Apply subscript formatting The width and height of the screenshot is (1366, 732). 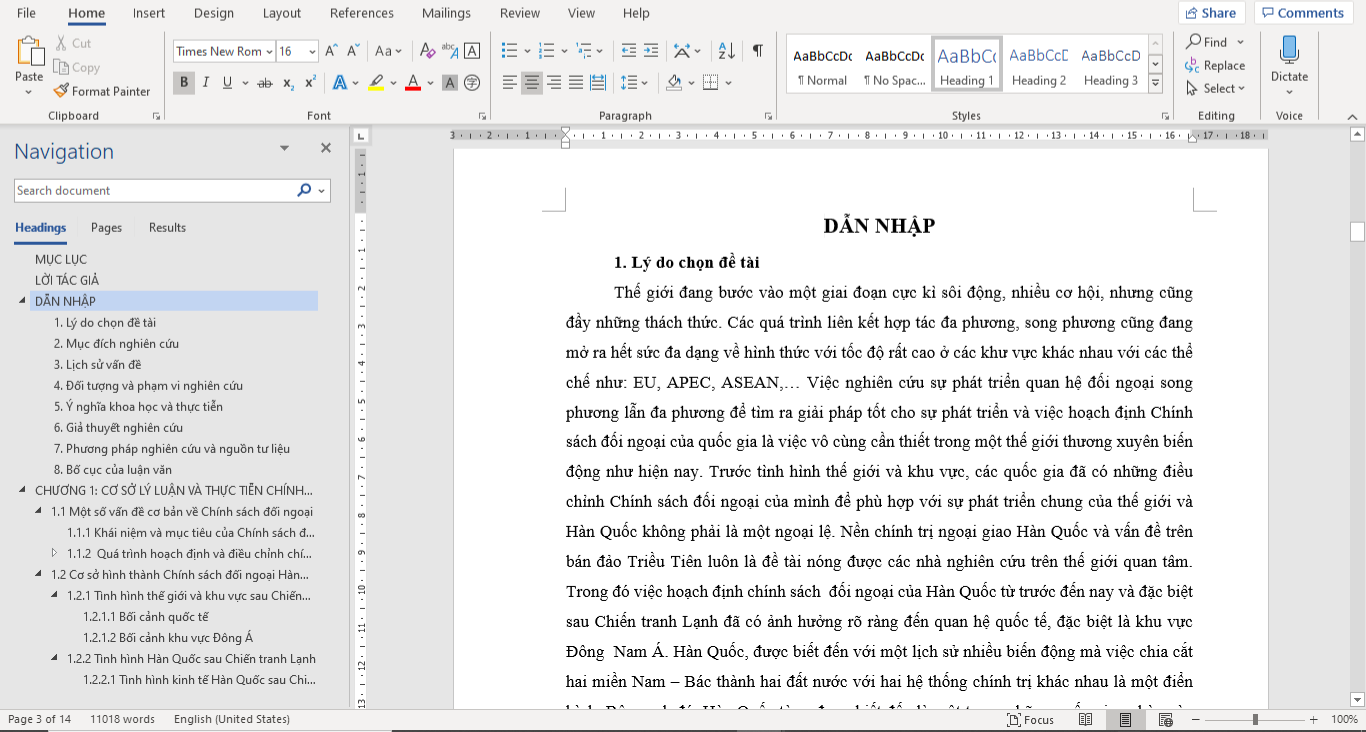click(x=288, y=83)
